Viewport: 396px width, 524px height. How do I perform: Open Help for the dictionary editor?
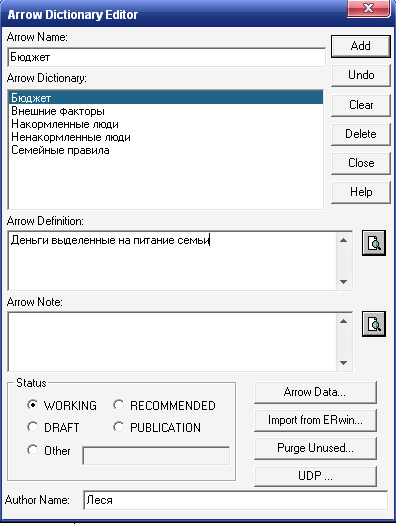(x=361, y=192)
